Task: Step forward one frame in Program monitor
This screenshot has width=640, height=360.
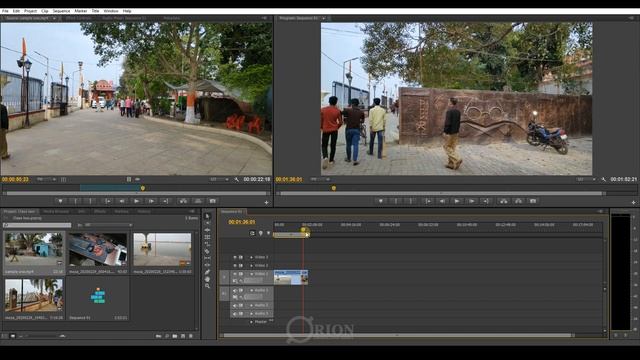Action: coord(471,201)
